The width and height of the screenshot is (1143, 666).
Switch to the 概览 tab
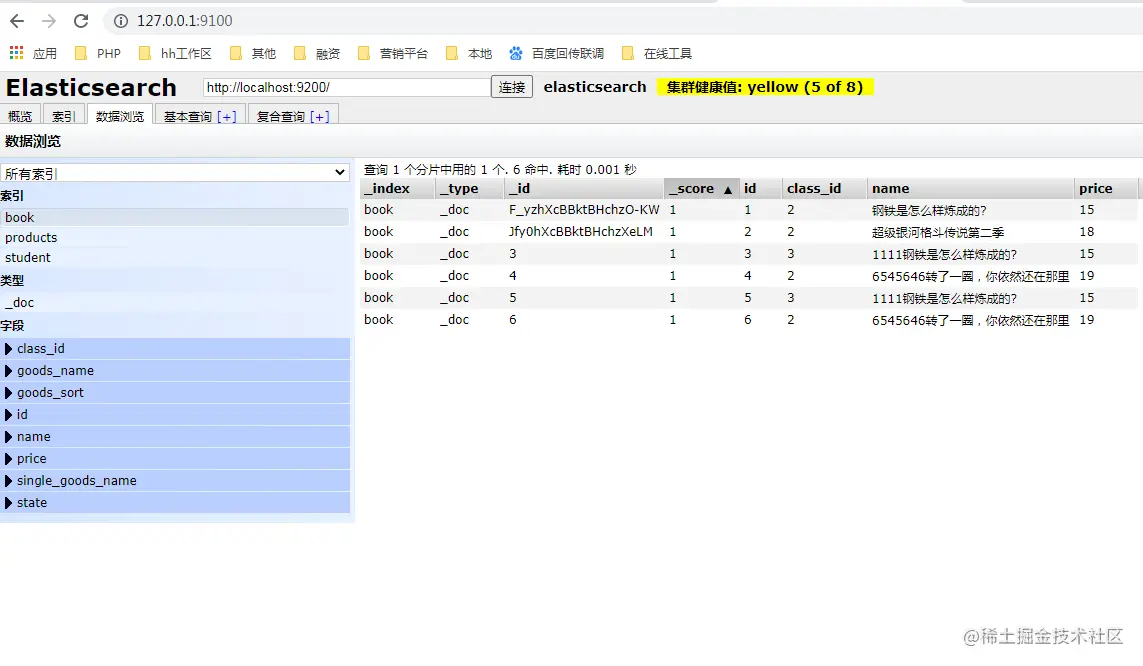tap(20, 116)
